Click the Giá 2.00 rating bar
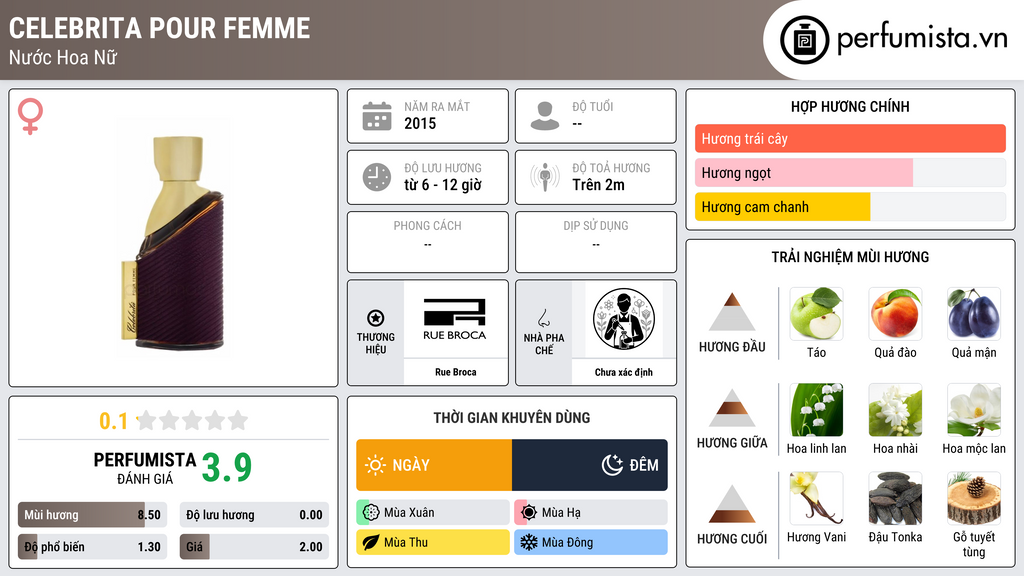 [254, 547]
